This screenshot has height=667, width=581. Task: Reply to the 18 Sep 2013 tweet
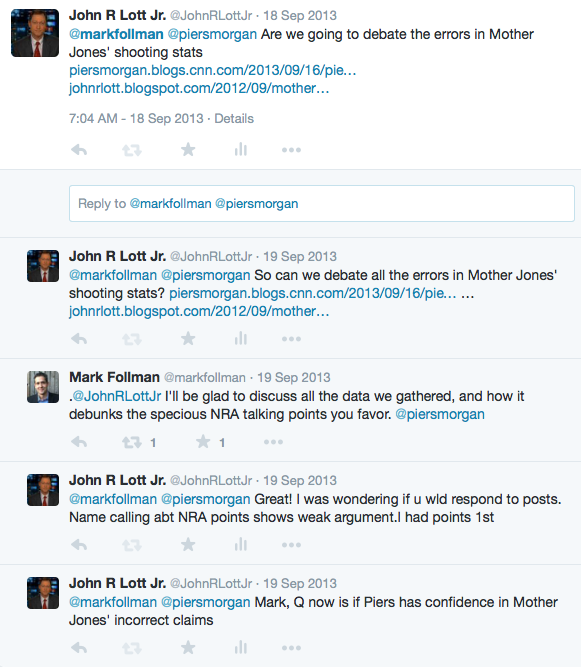tap(79, 150)
